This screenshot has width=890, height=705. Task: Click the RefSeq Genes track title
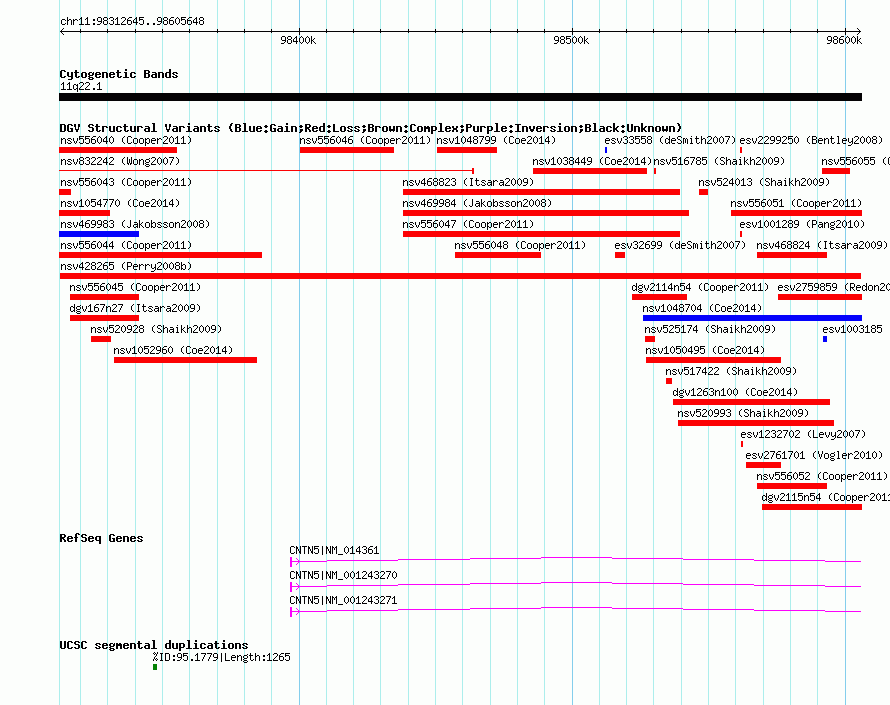pyautogui.click(x=101, y=538)
